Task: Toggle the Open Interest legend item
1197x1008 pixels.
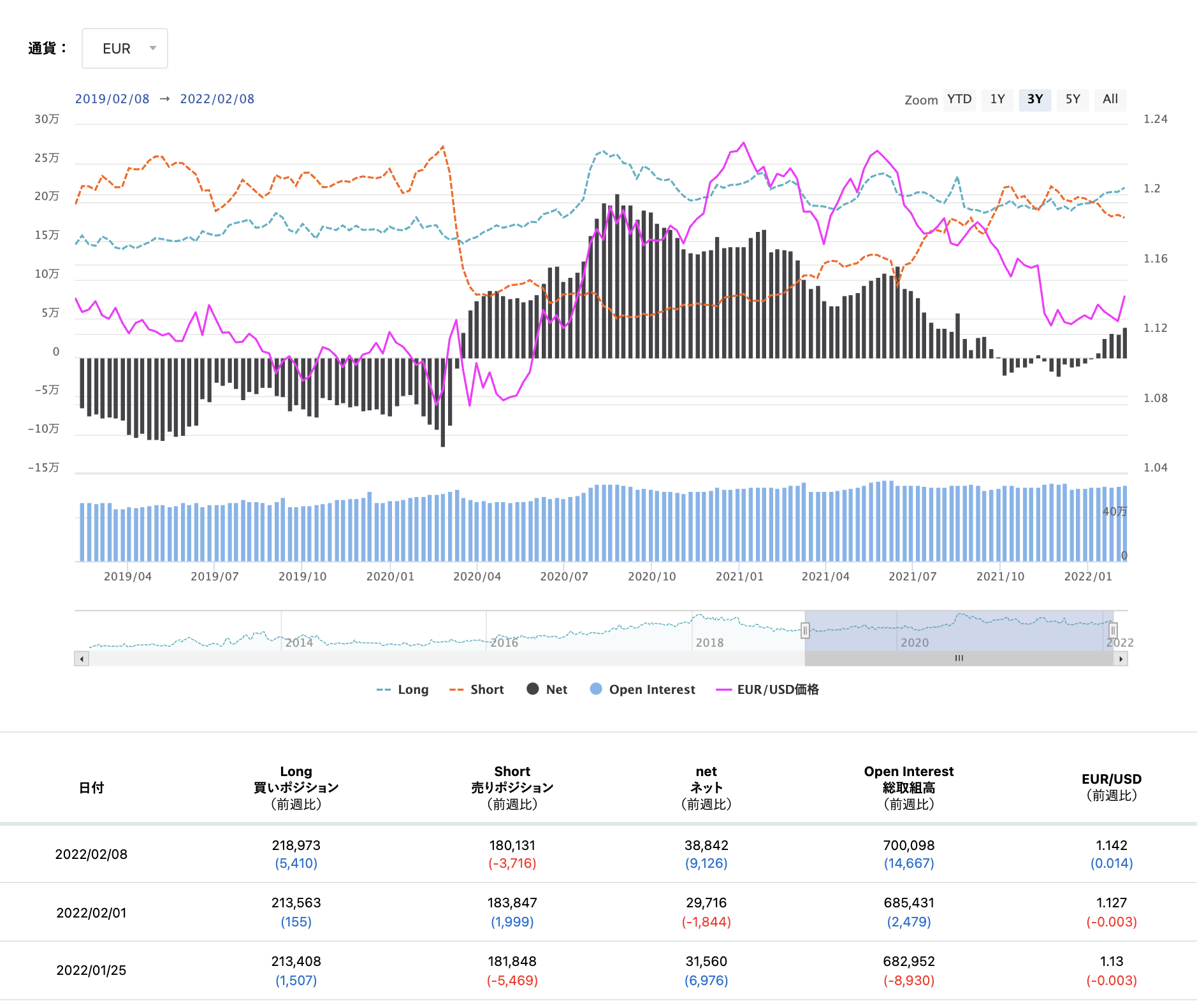Action: click(642, 689)
